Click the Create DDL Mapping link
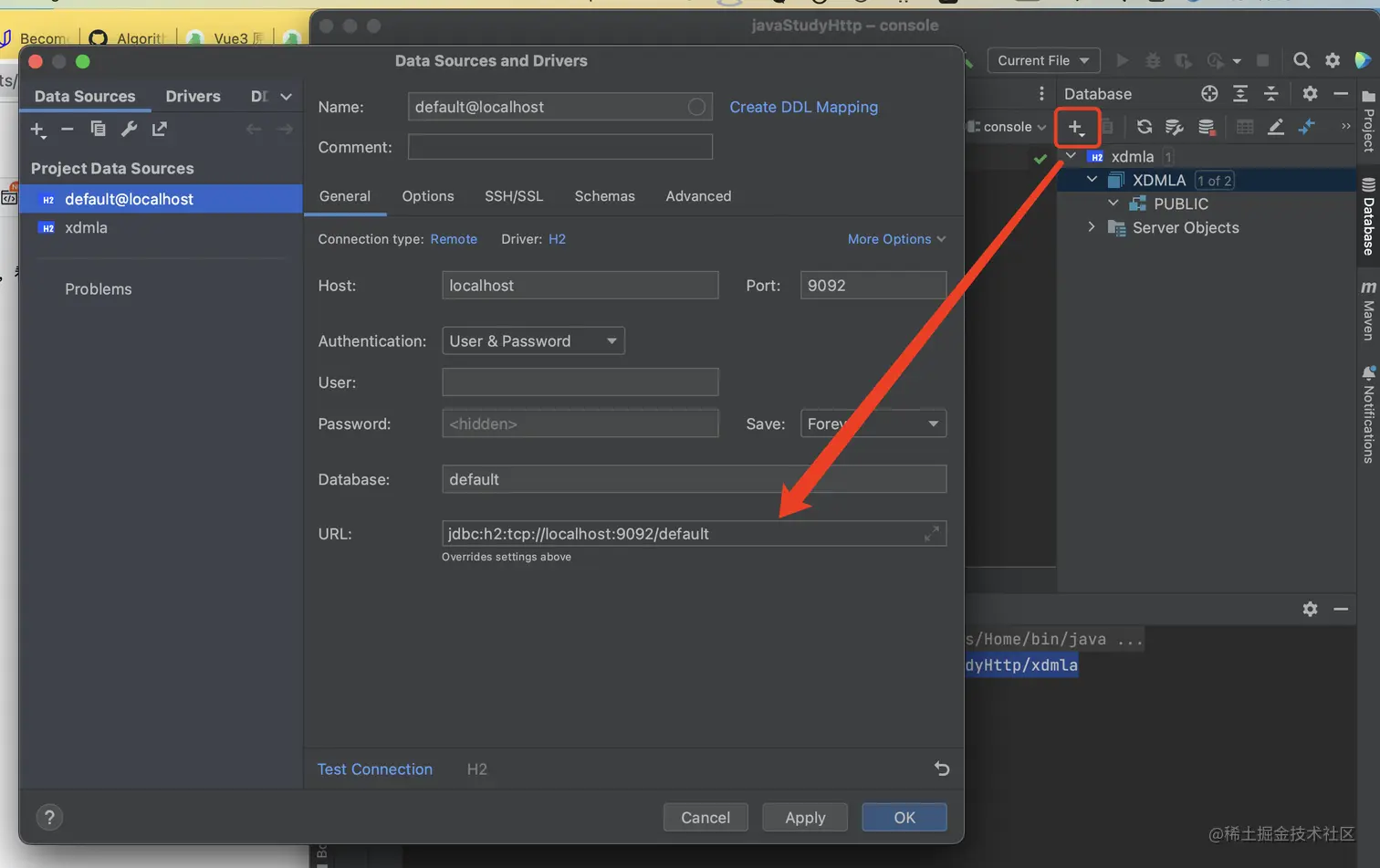 tap(803, 107)
